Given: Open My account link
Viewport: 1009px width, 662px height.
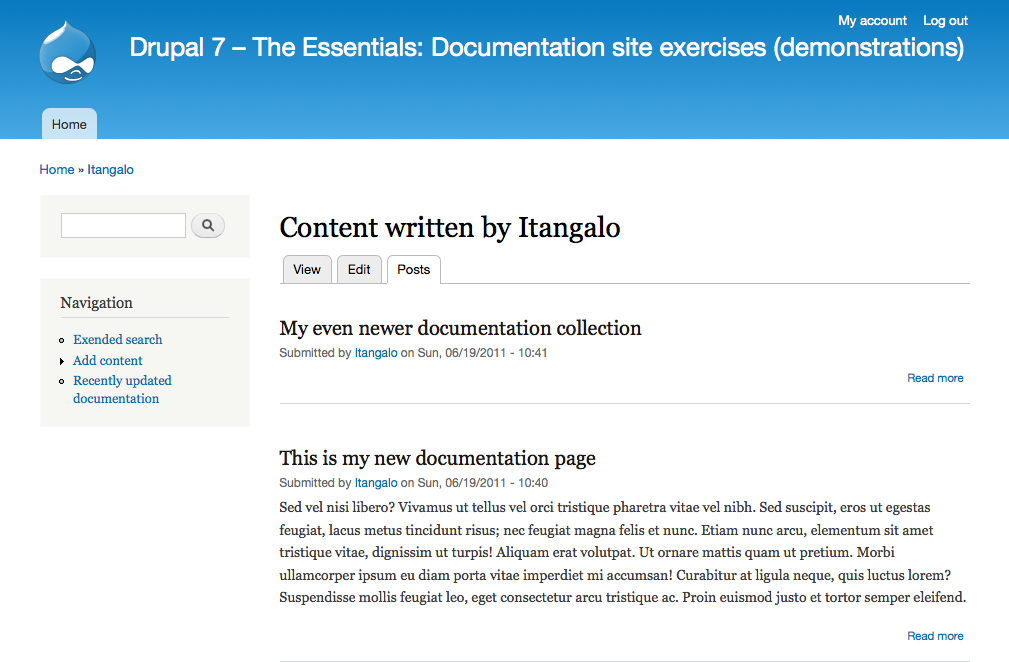Looking at the screenshot, I should pos(872,20).
